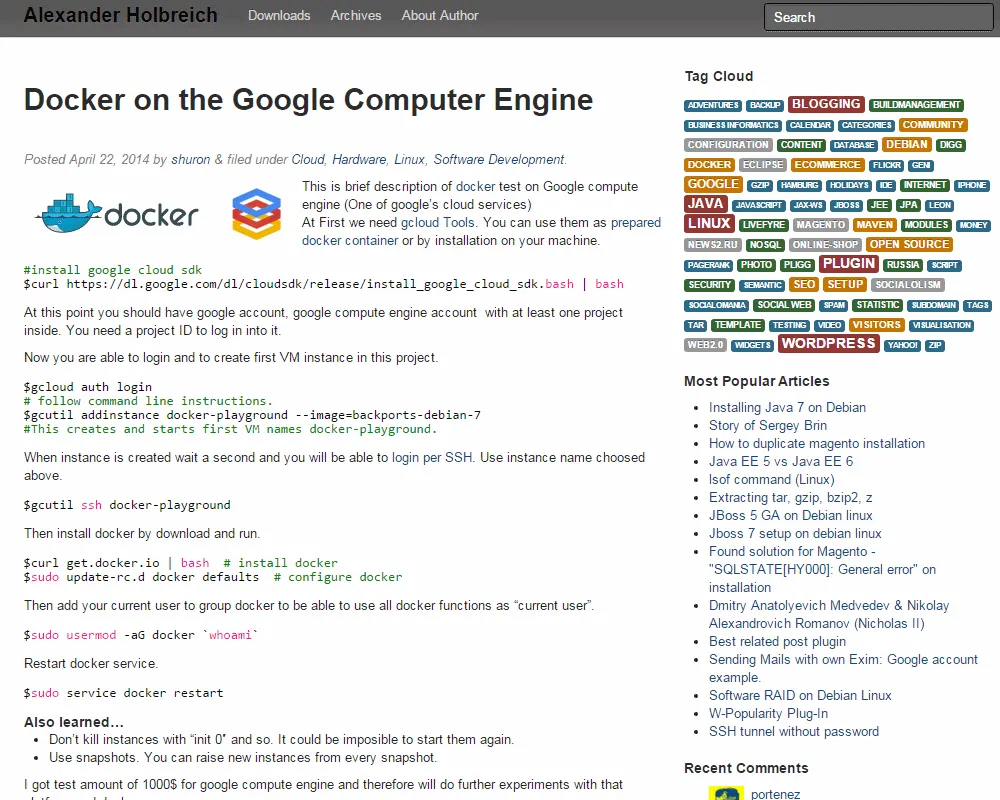1000x800 pixels.
Task: Click the Docker whale logo image
Action: click(117, 213)
